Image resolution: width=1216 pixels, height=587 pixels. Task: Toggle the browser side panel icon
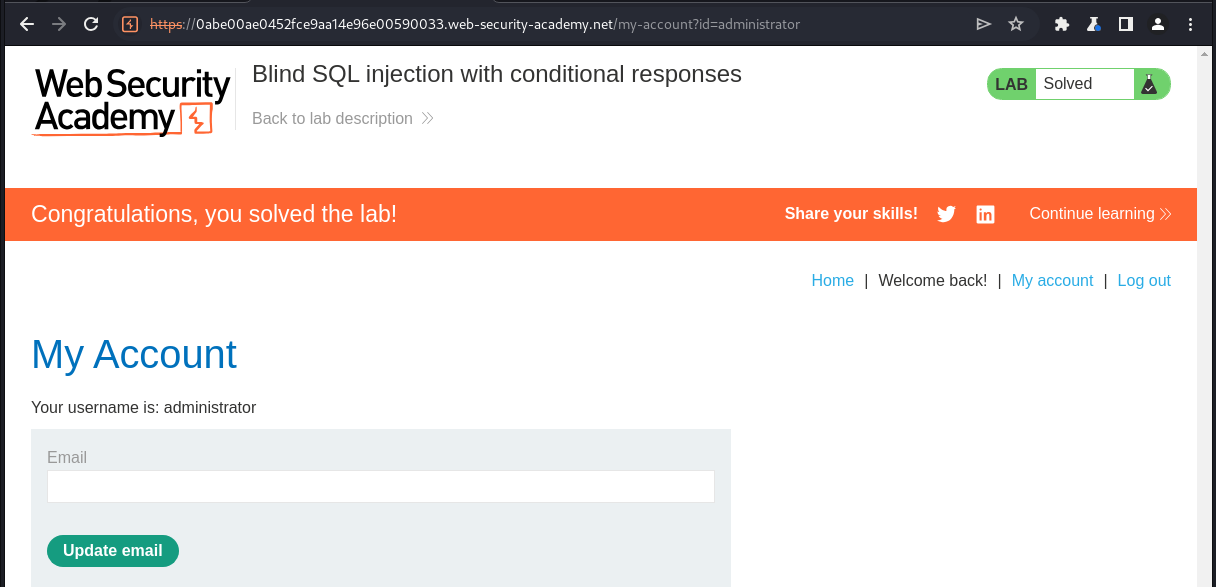[x=1126, y=24]
